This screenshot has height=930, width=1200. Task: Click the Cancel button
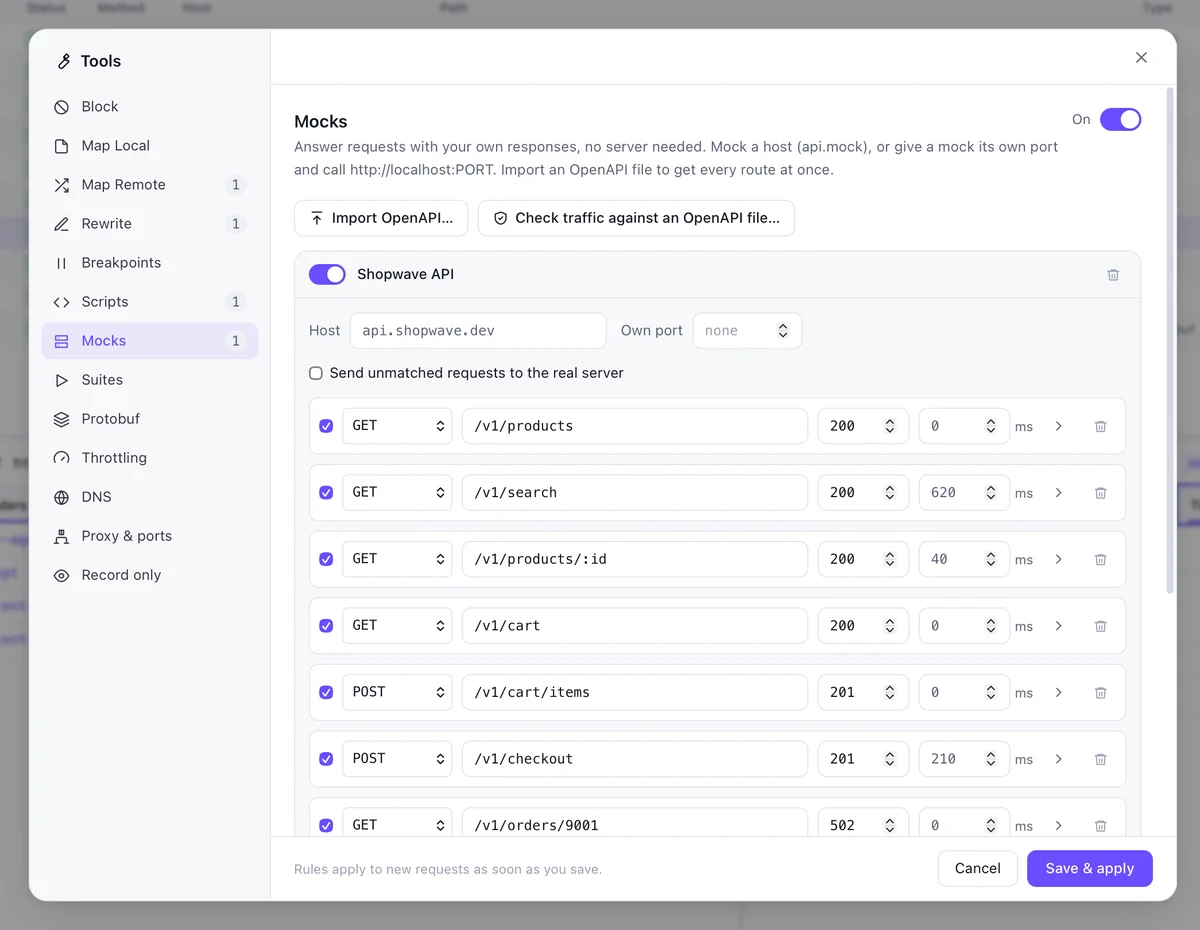coord(977,868)
